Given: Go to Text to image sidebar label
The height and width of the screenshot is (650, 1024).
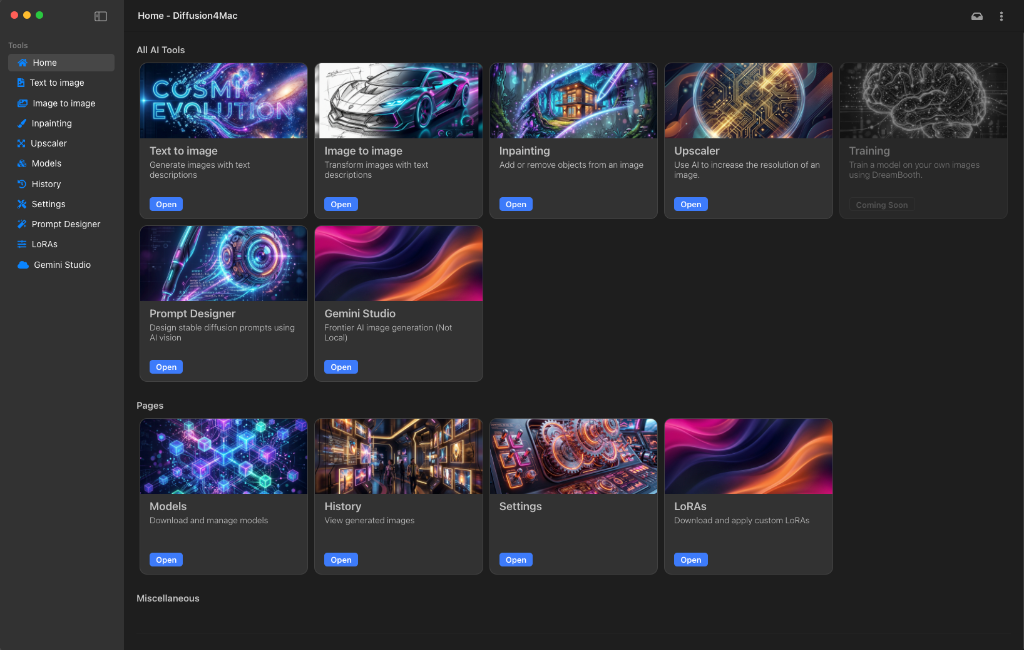Looking at the screenshot, I should click(57, 83).
